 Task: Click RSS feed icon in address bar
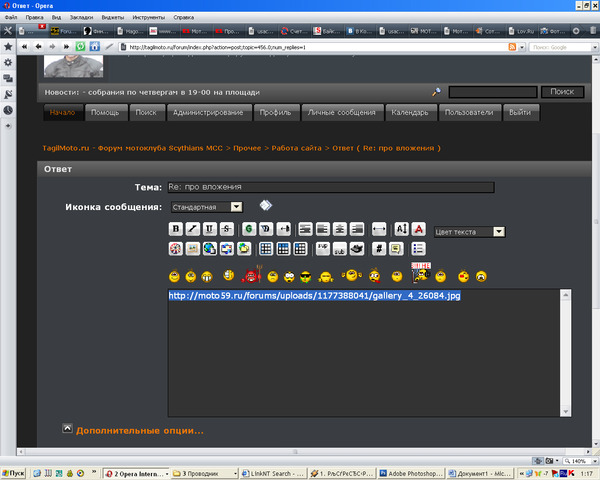(512, 47)
